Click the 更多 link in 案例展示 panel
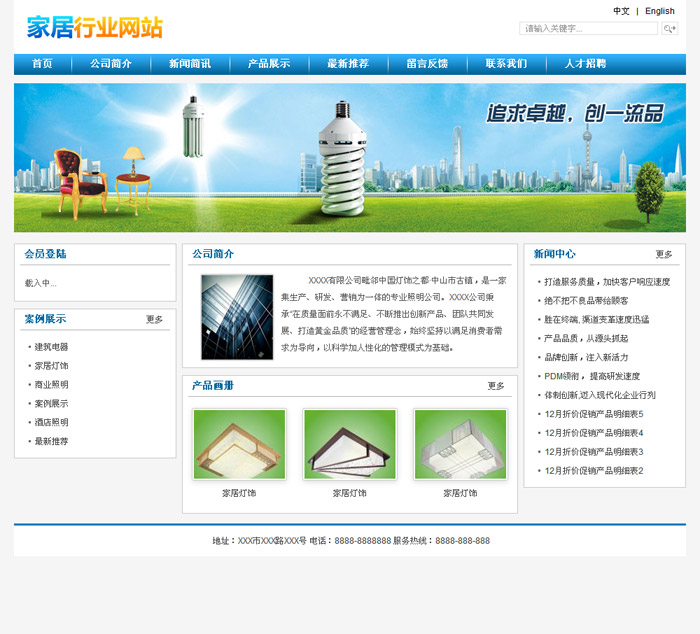This screenshot has width=700, height=634. click(x=154, y=320)
